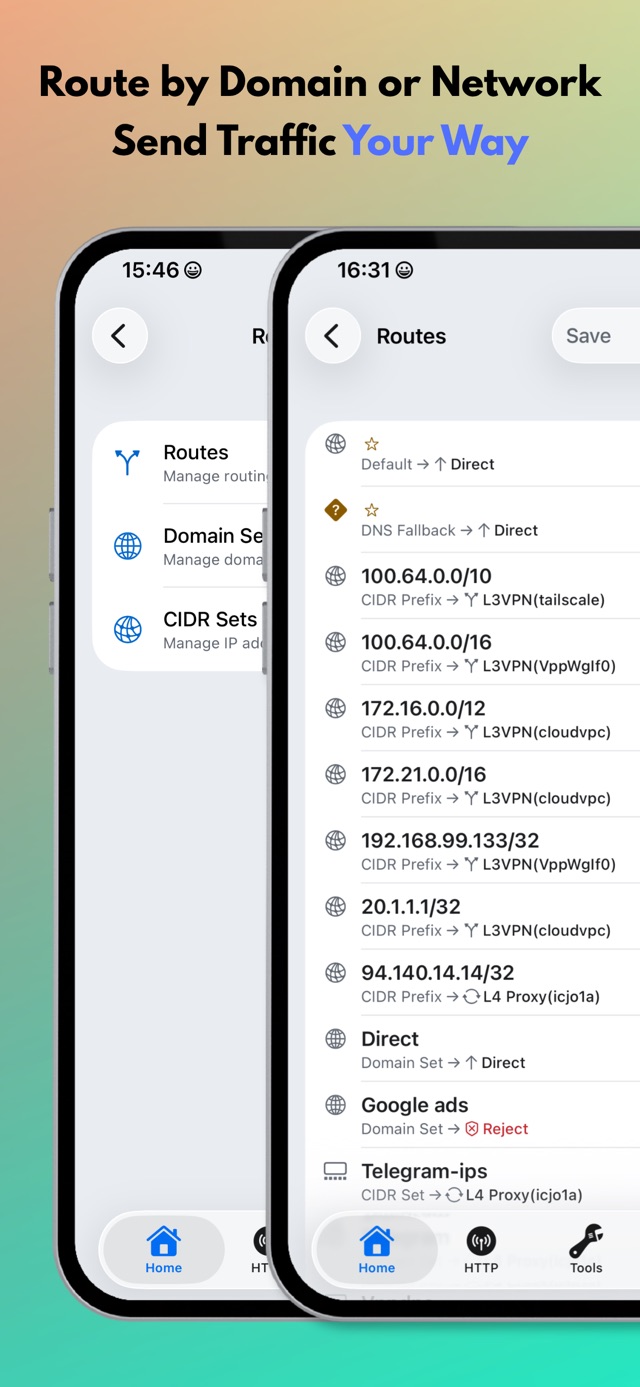Open CIDR Sets entry on the rear phone
Screen dimensions: 640x1387
click(180, 629)
